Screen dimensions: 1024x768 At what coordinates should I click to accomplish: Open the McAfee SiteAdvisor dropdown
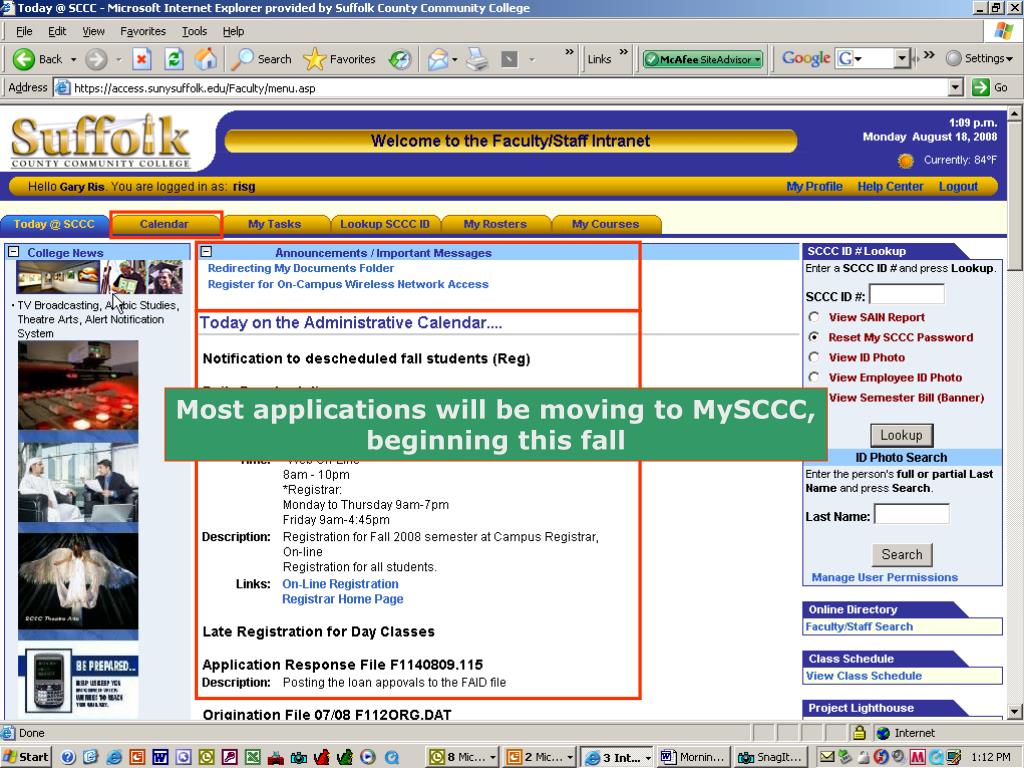click(x=758, y=59)
